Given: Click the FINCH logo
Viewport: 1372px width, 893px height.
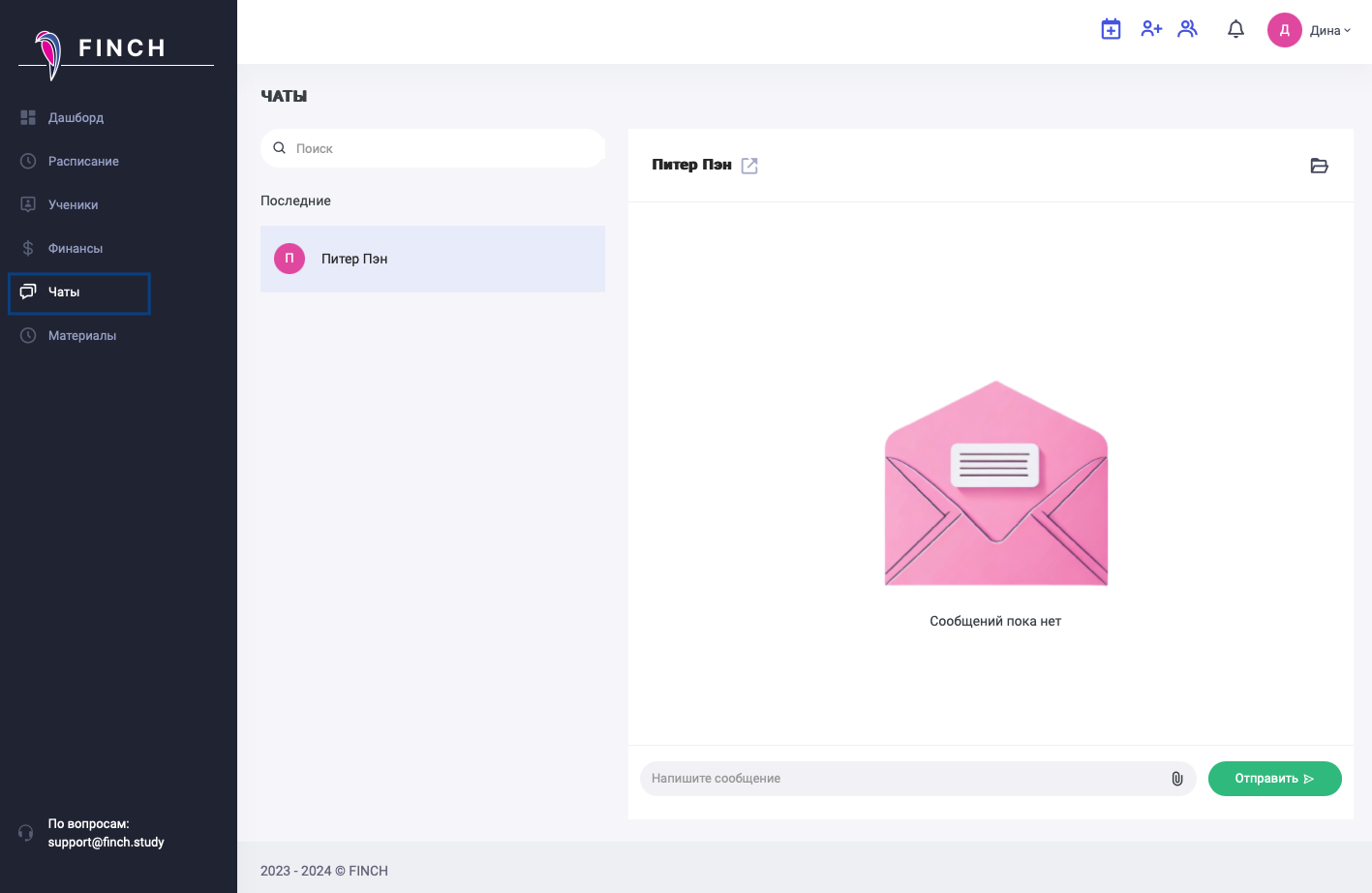Looking at the screenshot, I should 116,50.
